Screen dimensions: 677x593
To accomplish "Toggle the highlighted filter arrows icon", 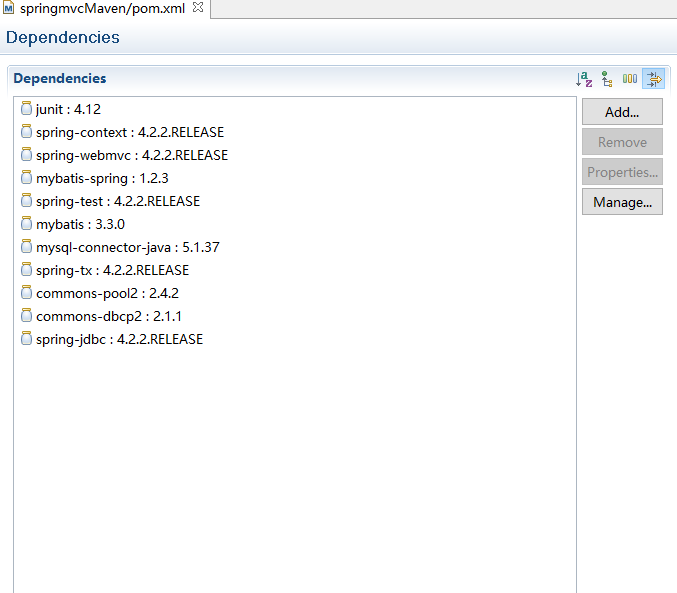I will pyautogui.click(x=654, y=79).
